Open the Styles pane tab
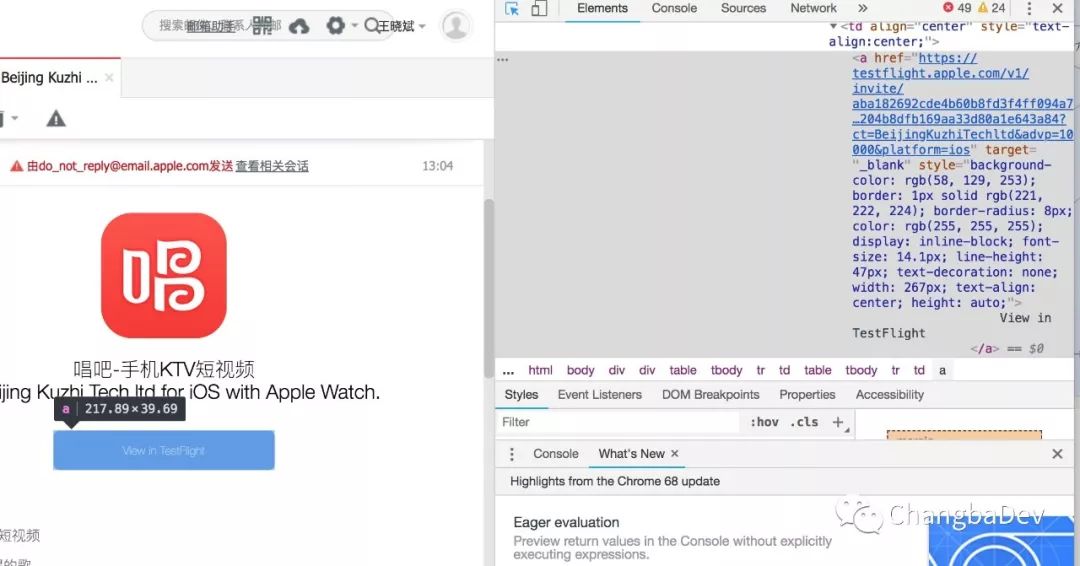This screenshot has width=1080, height=566. click(521, 395)
